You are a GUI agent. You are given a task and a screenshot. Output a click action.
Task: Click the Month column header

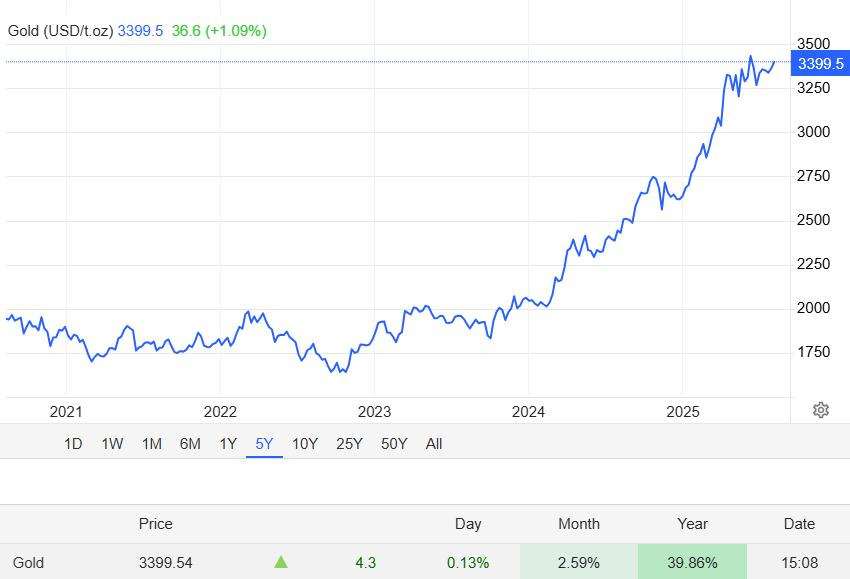579,524
